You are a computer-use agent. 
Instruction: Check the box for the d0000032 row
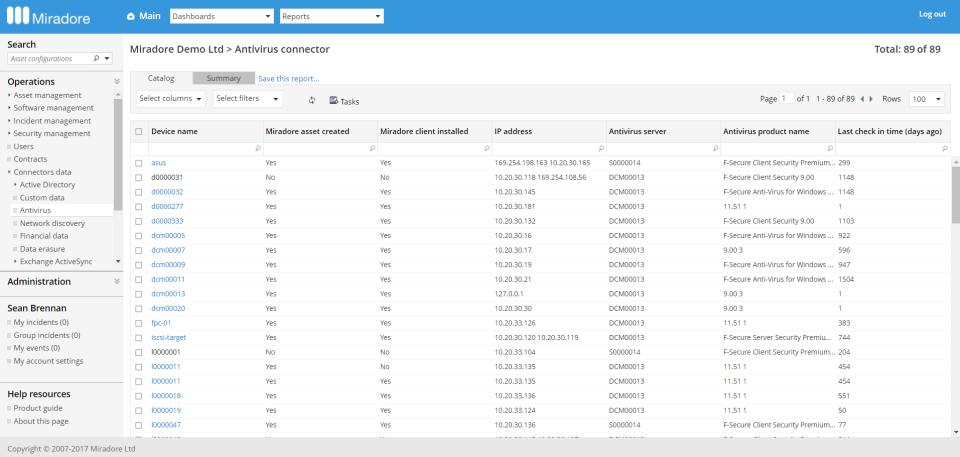(138, 192)
